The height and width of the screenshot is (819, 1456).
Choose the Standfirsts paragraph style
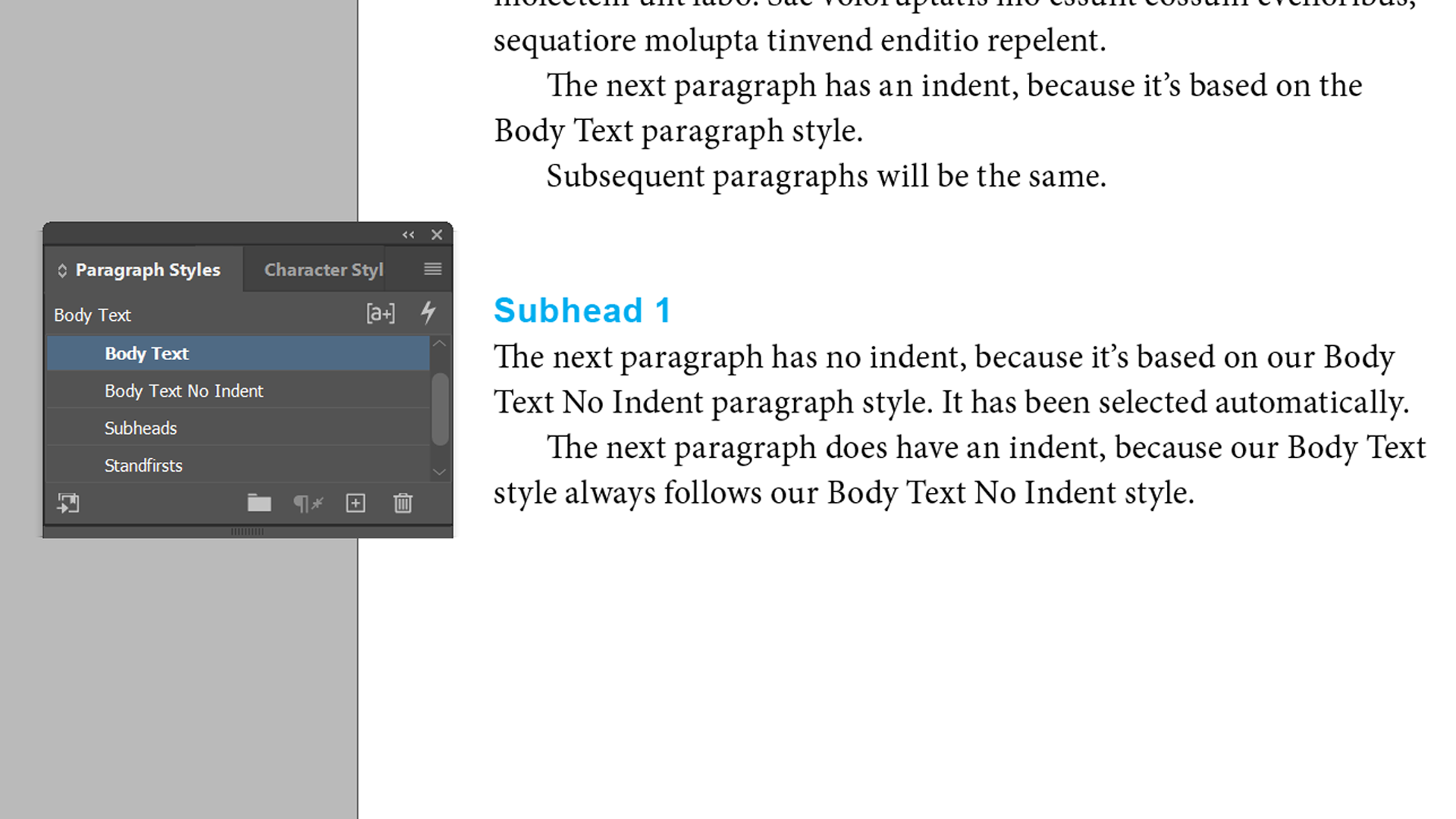click(143, 466)
